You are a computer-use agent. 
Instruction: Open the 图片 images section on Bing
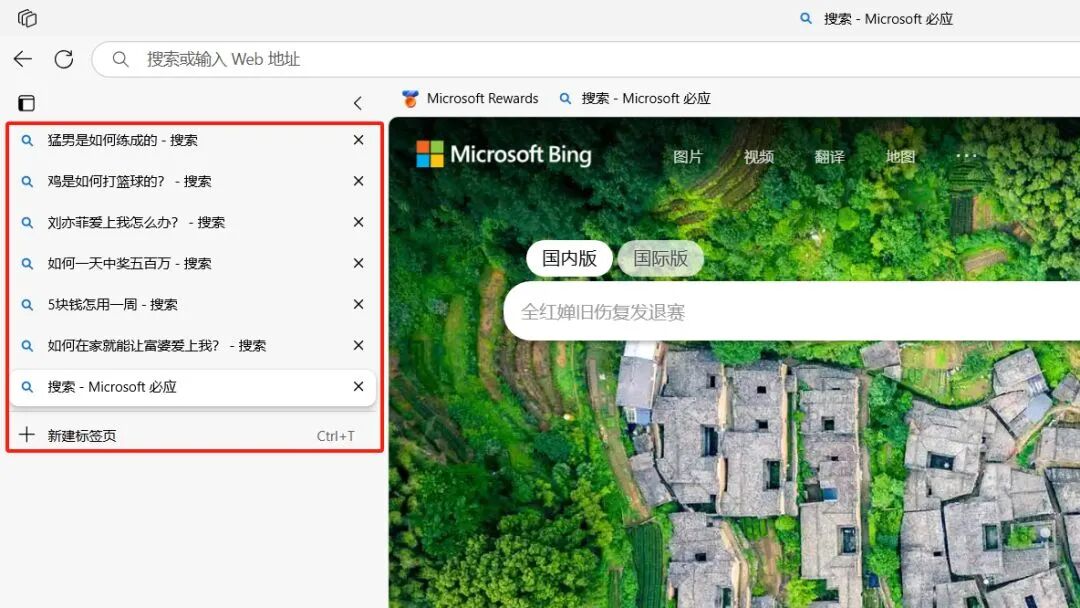[687, 157]
